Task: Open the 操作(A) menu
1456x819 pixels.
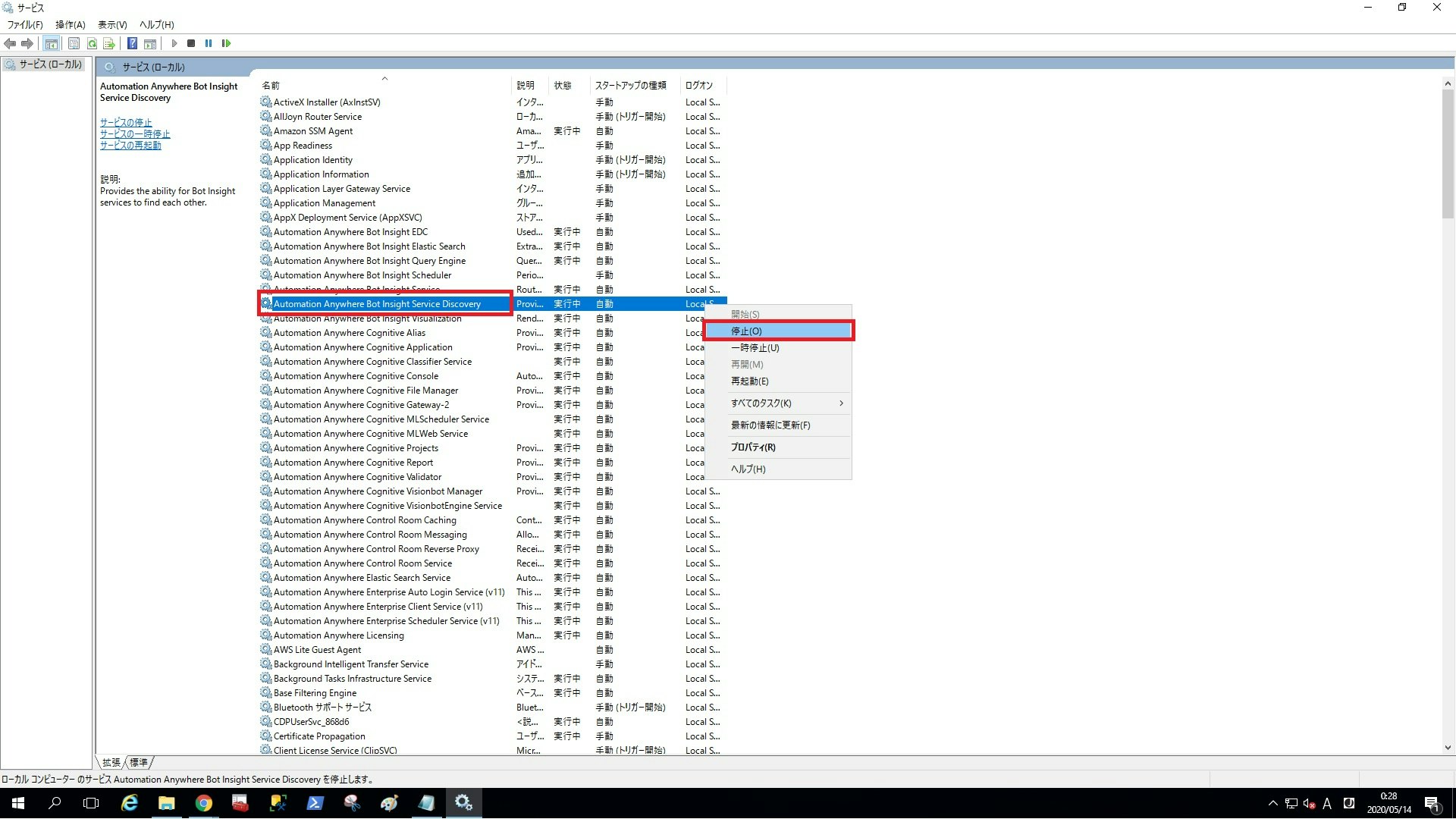Action: click(70, 25)
